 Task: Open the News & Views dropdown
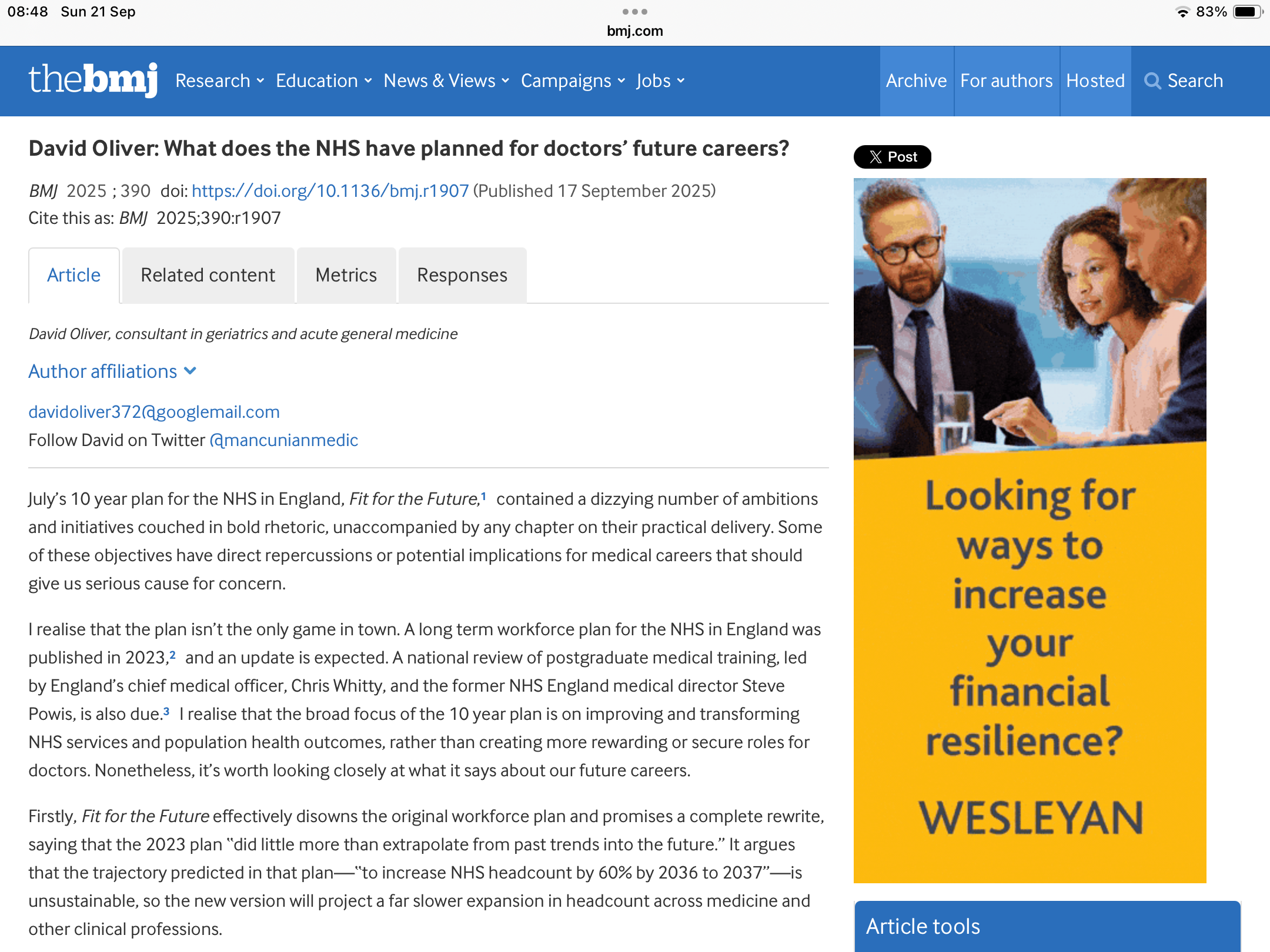[x=446, y=81]
